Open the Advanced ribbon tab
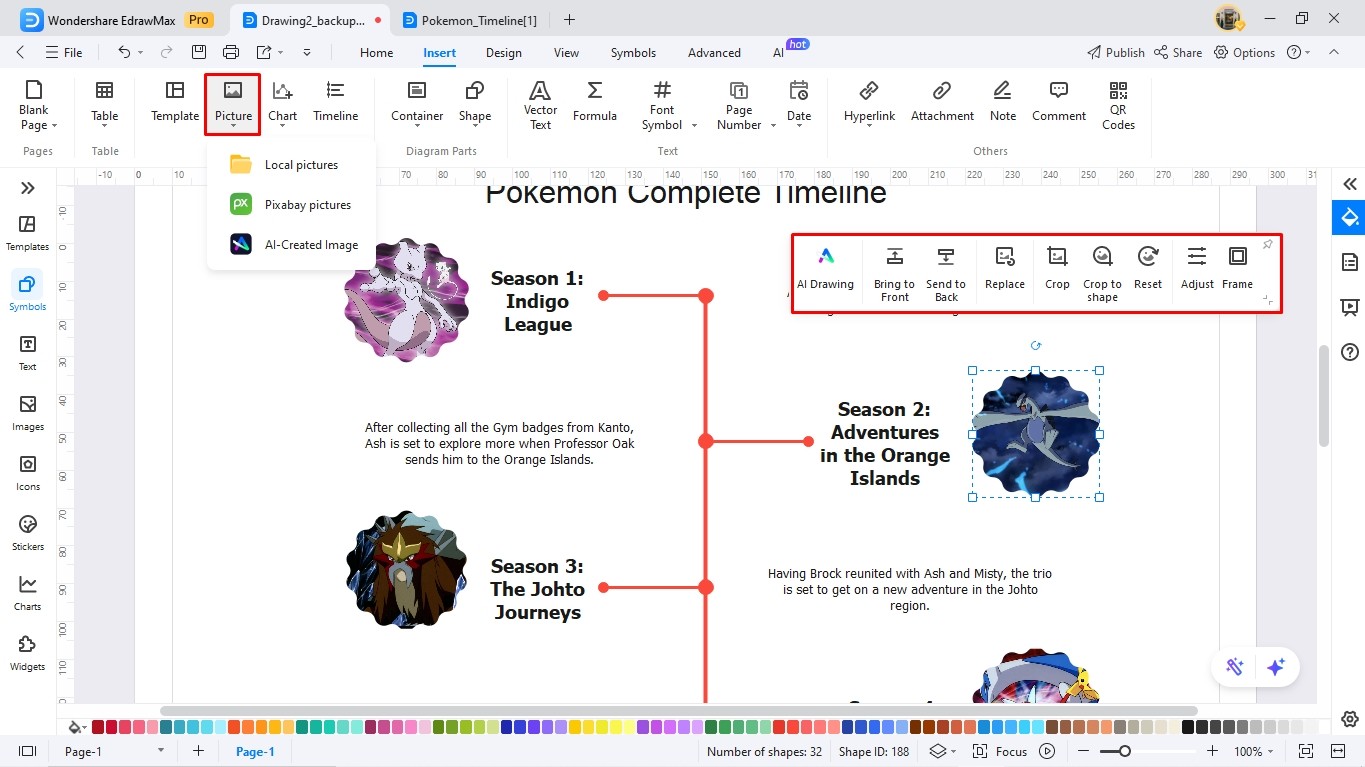This screenshot has height=767, width=1365. [714, 53]
